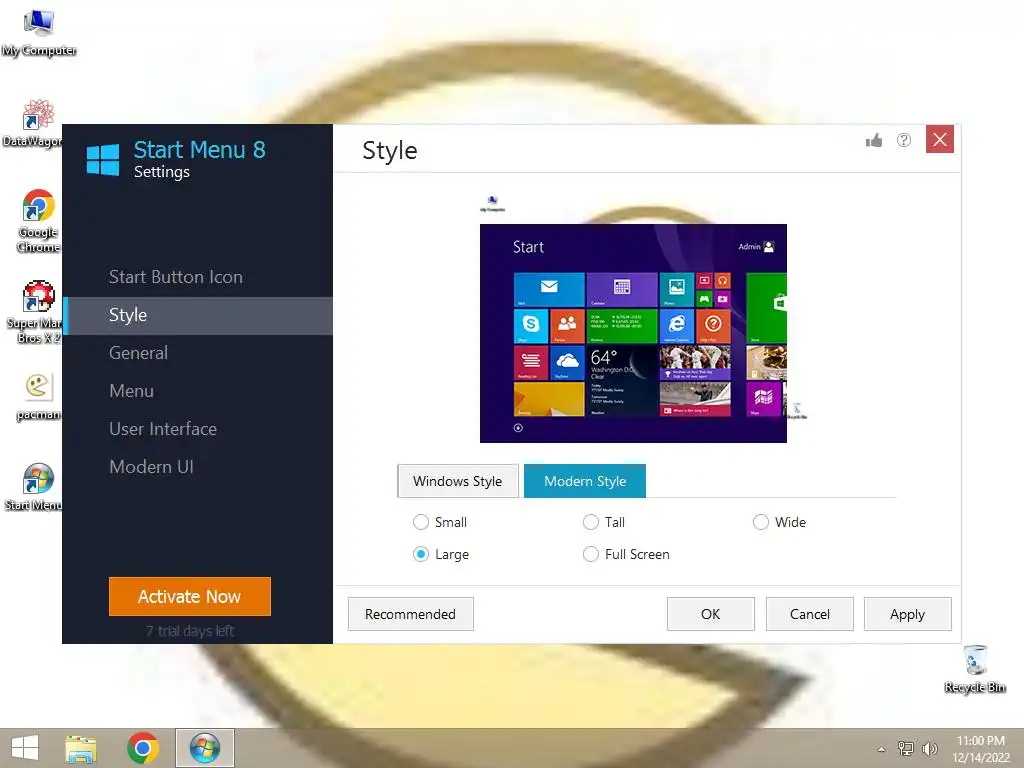Click the Activate Now button
1024x768 pixels.
pos(189,596)
